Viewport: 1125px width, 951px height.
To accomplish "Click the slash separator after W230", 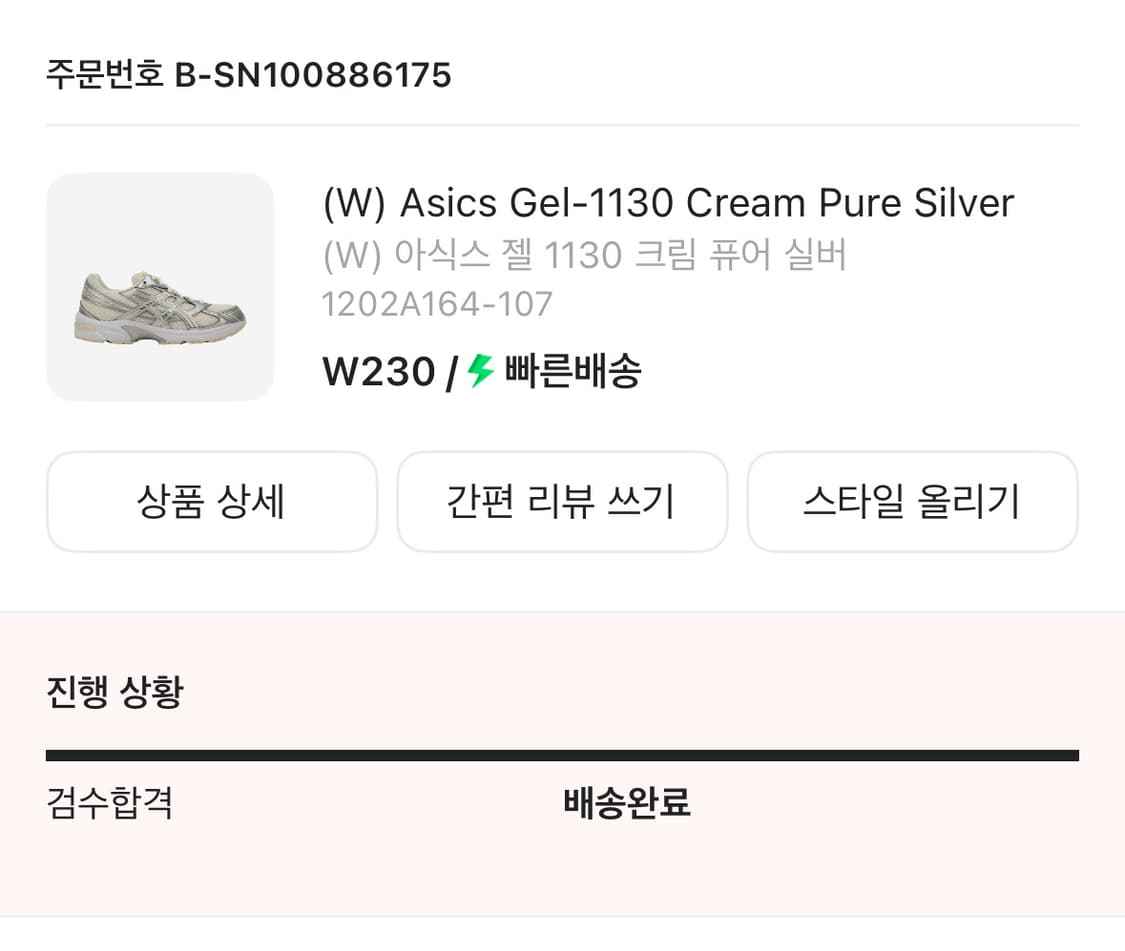I will click(452, 373).
